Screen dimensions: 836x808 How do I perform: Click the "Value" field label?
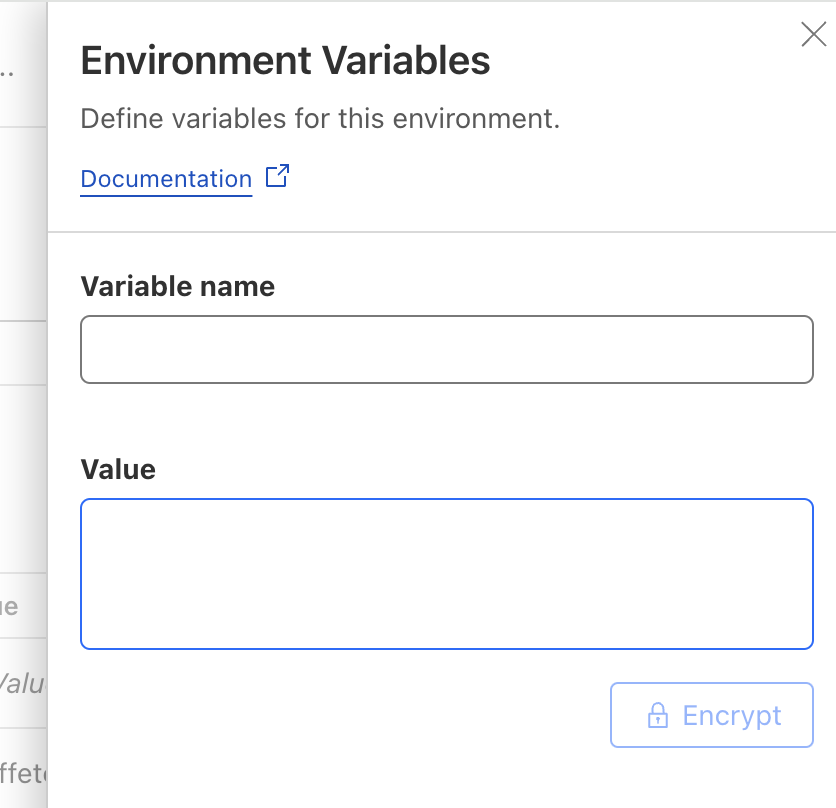[x=118, y=470]
